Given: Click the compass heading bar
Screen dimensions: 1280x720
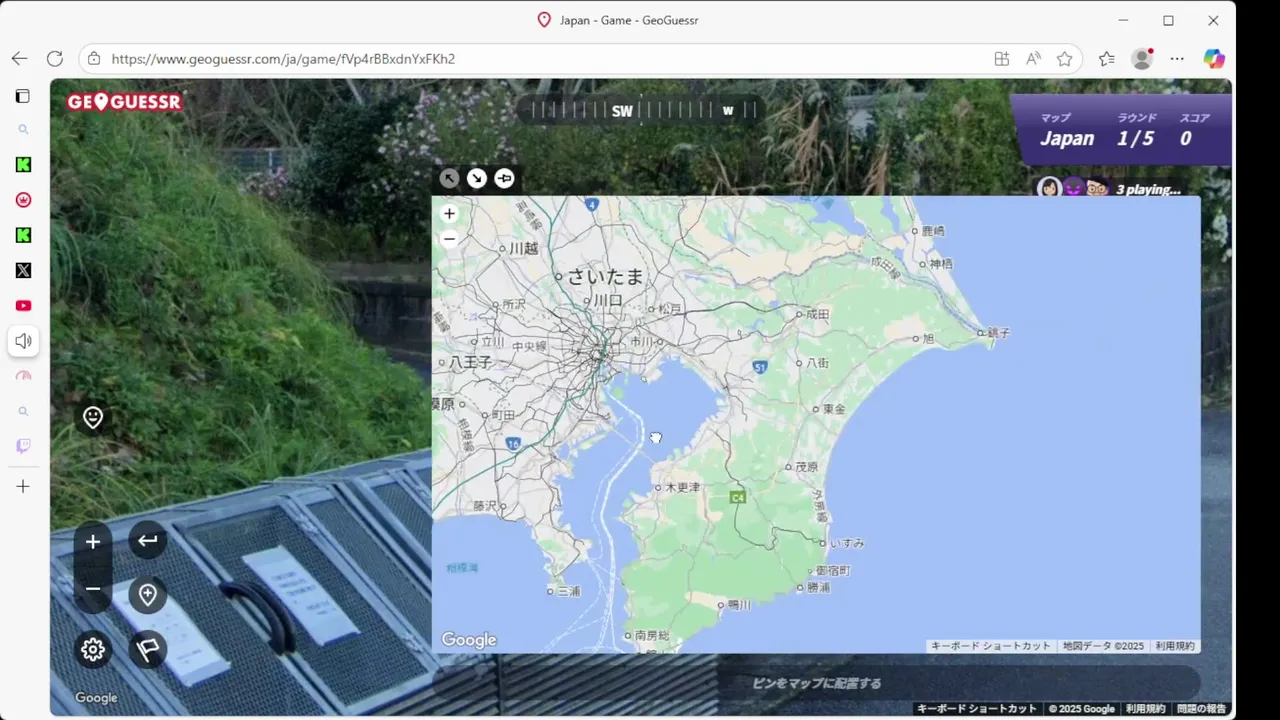Looking at the screenshot, I should 640,110.
